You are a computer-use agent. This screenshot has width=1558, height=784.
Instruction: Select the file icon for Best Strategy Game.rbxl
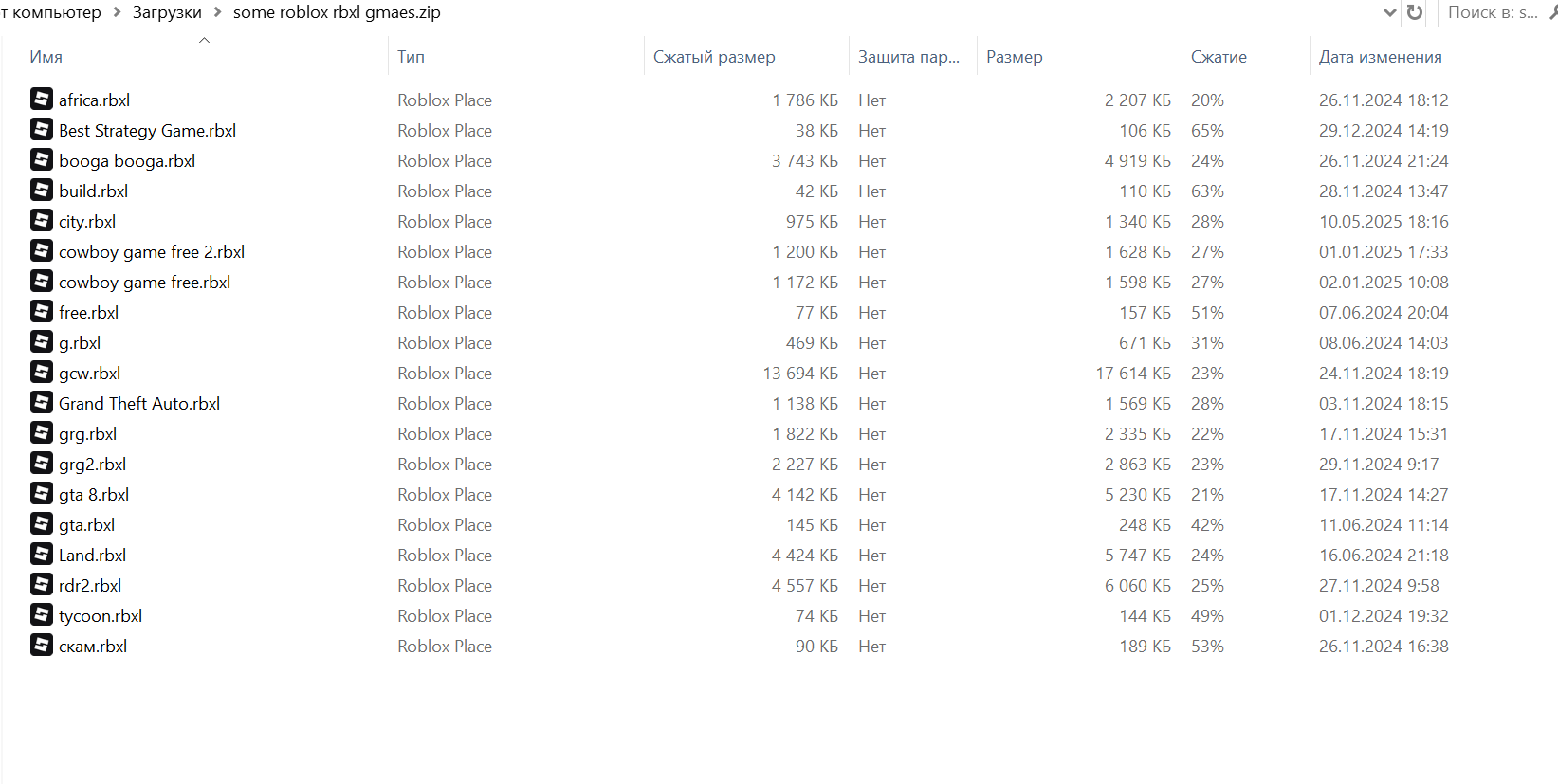[42, 129]
